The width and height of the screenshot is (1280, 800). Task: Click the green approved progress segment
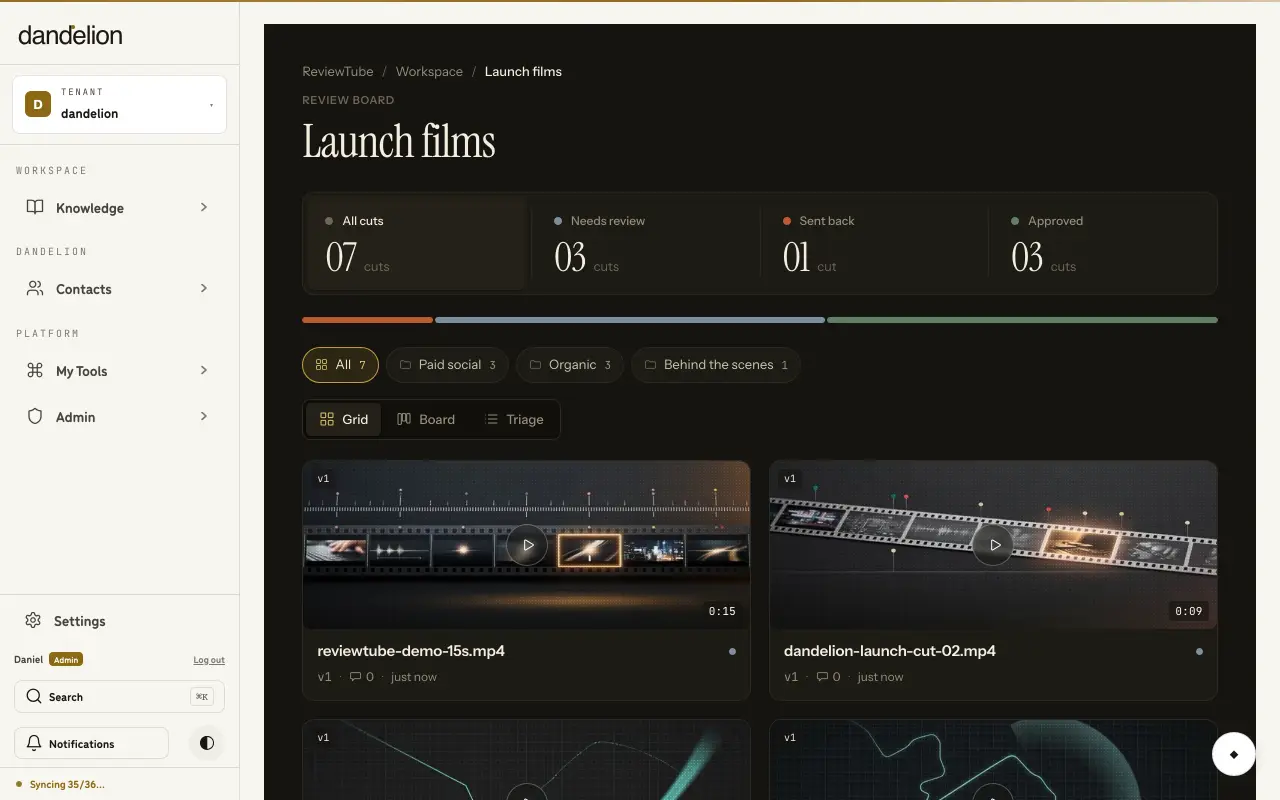(1022, 320)
